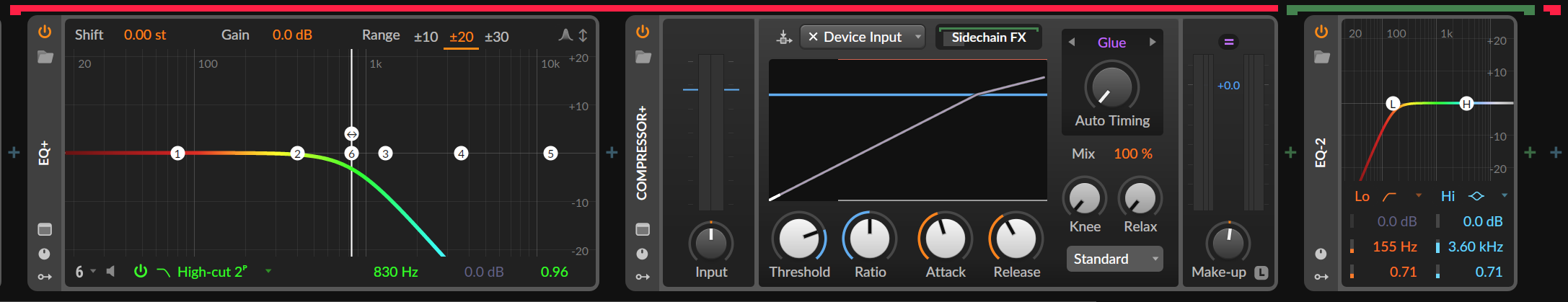Viewport: 1568px width, 302px height.
Task: Solo-listen band 6 with the speaker icon
Action: (x=110, y=272)
